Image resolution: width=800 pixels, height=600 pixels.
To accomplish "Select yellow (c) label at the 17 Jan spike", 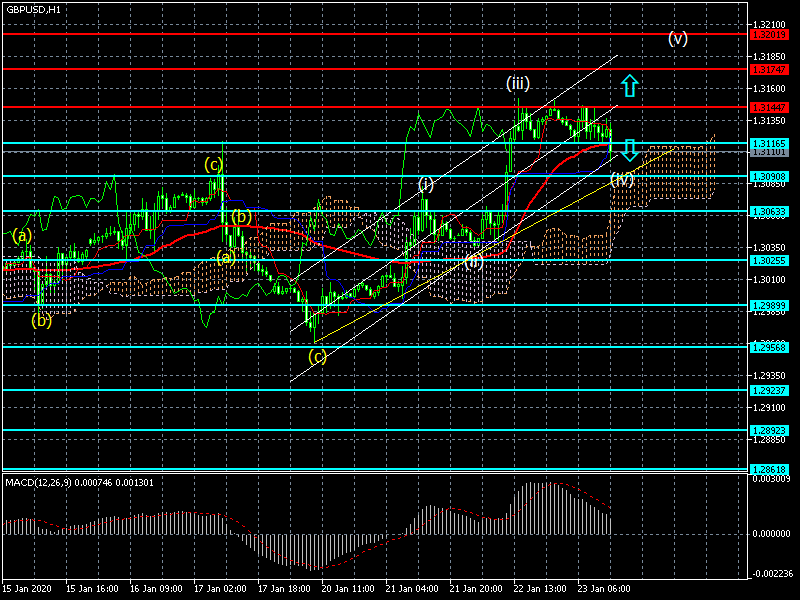I will (x=213, y=165).
